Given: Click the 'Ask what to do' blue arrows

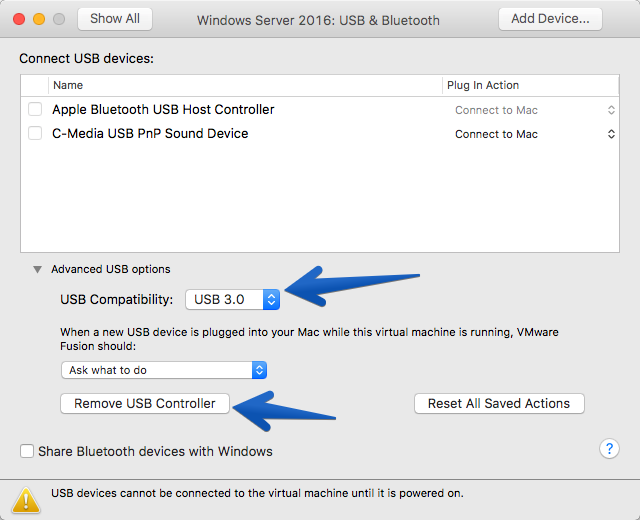Looking at the screenshot, I should (x=259, y=370).
